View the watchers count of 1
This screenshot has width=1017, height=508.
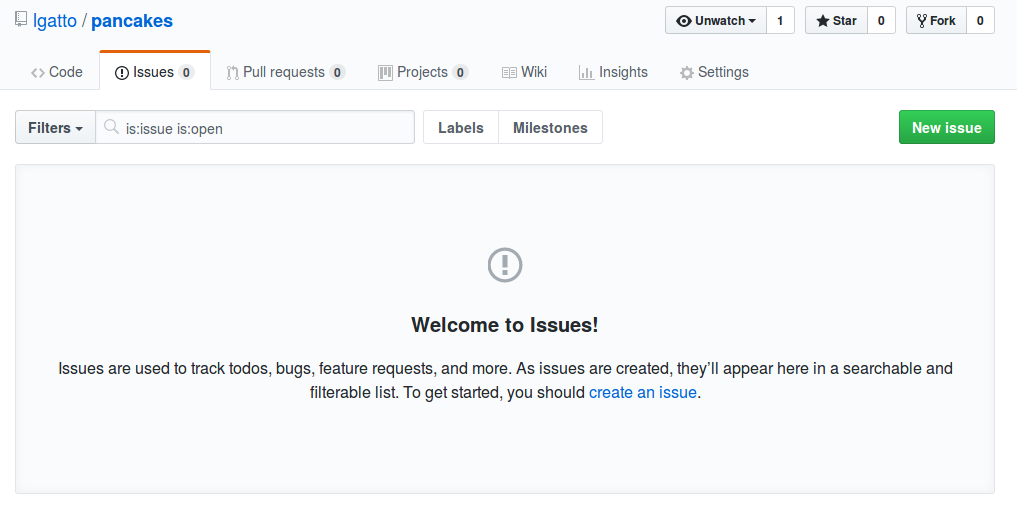(780, 21)
